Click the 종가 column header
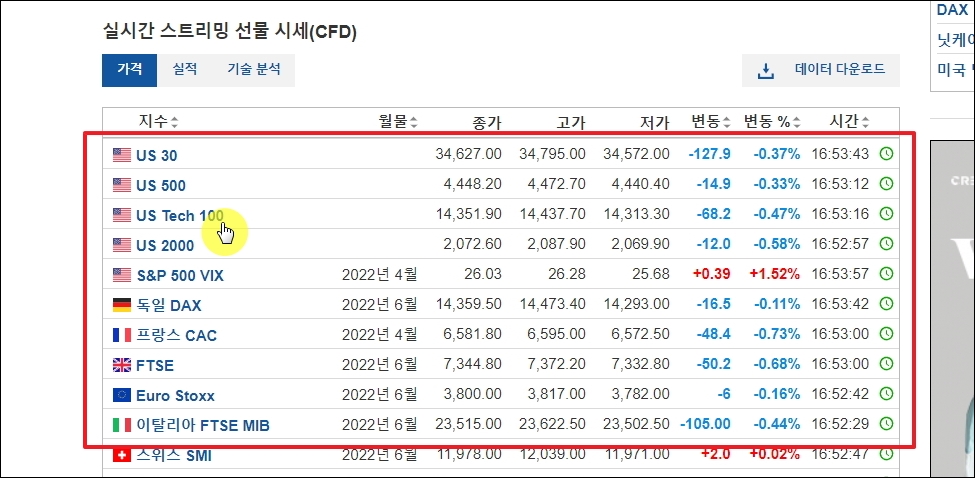 [487, 122]
